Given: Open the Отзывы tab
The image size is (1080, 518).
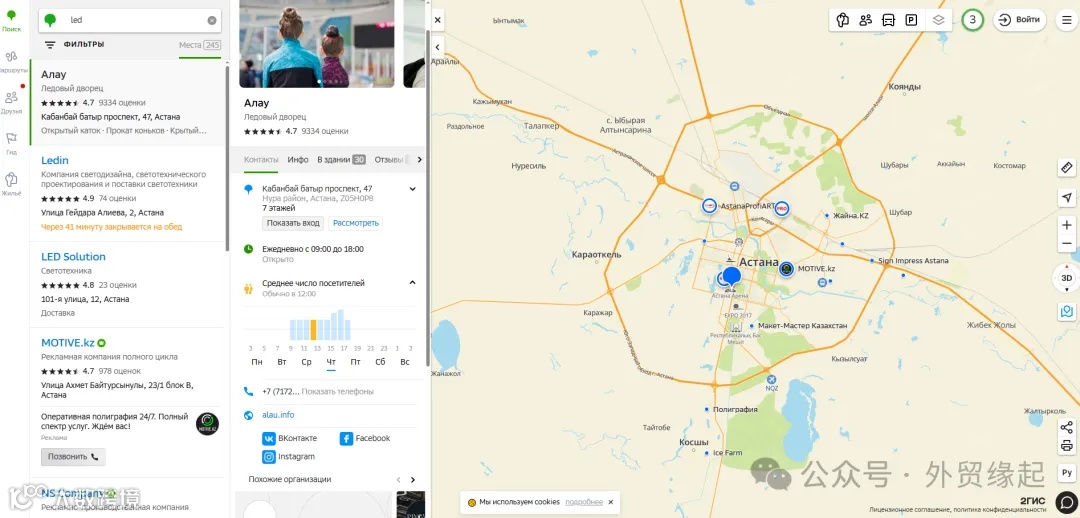Looking at the screenshot, I should [388, 159].
